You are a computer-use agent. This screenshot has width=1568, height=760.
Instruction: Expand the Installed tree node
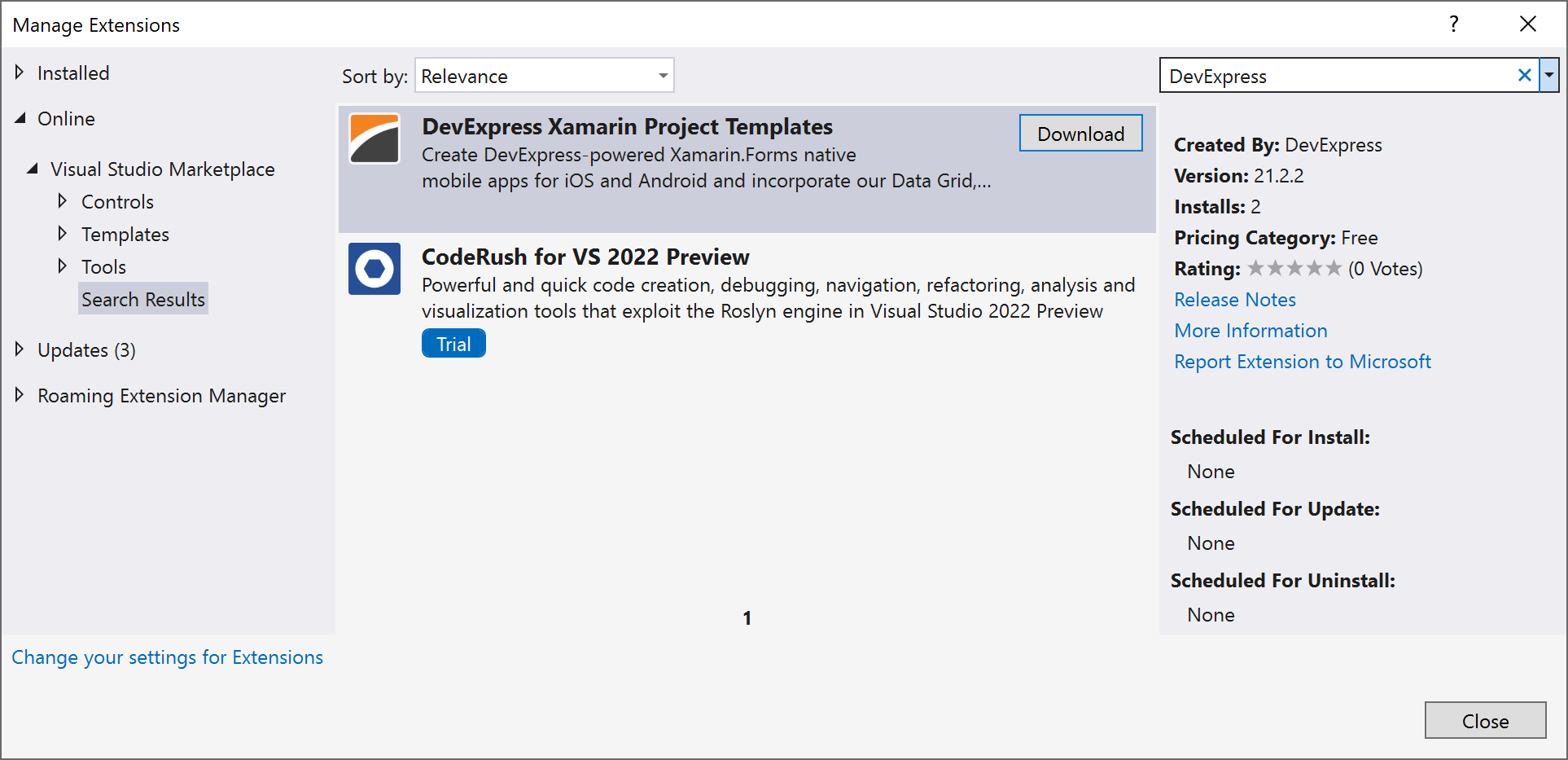[x=20, y=72]
